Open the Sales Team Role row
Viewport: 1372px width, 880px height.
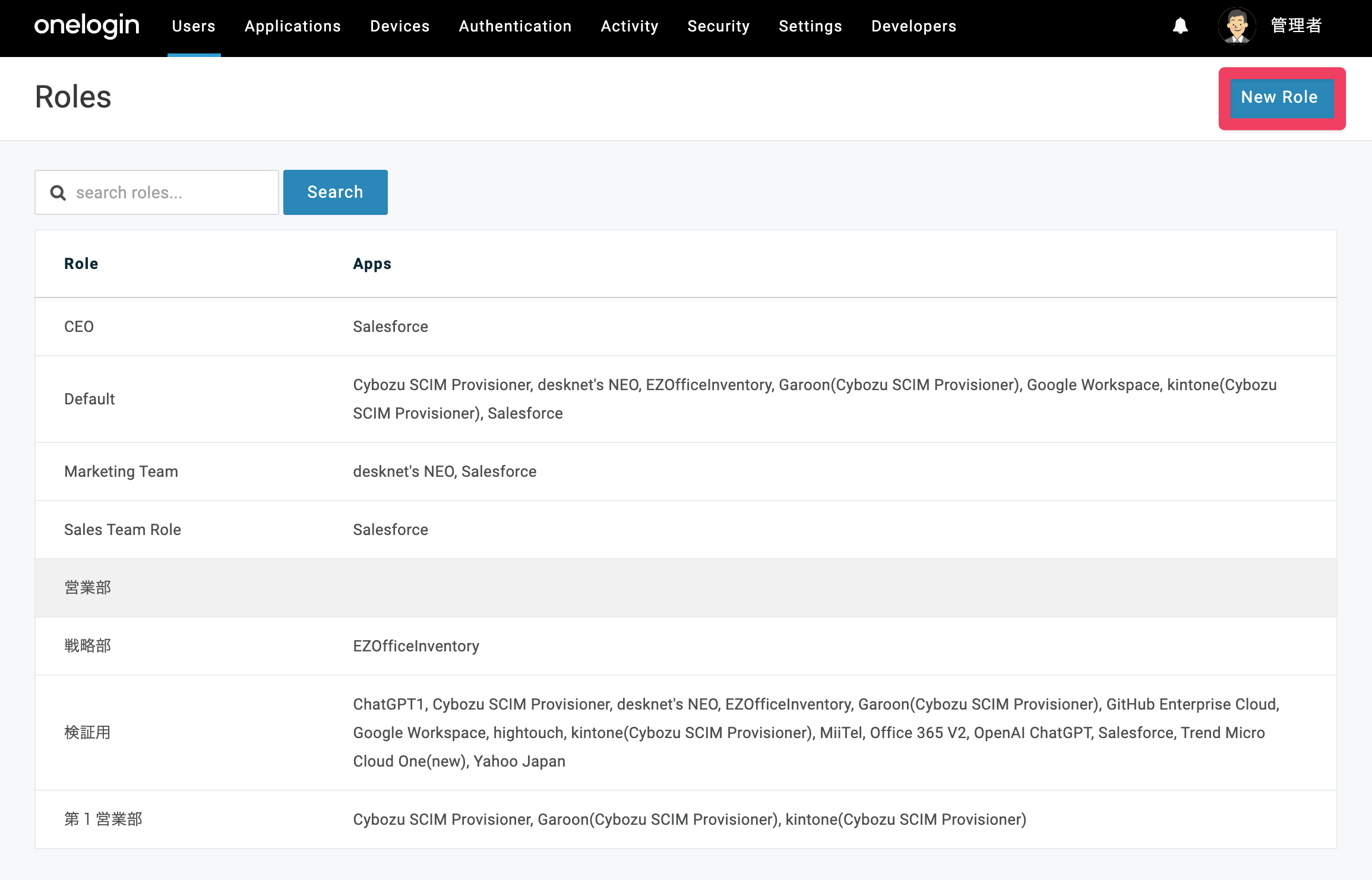(686, 530)
